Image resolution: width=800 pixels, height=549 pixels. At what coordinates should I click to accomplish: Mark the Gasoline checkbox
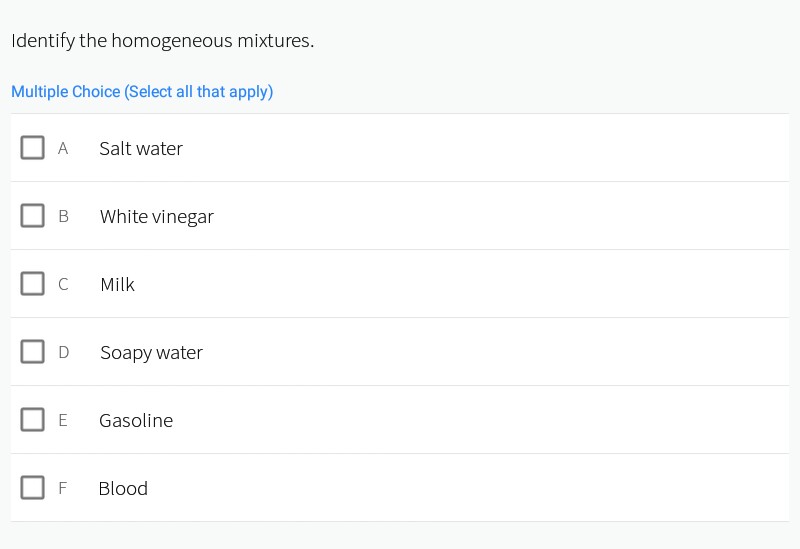pyautogui.click(x=33, y=420)
